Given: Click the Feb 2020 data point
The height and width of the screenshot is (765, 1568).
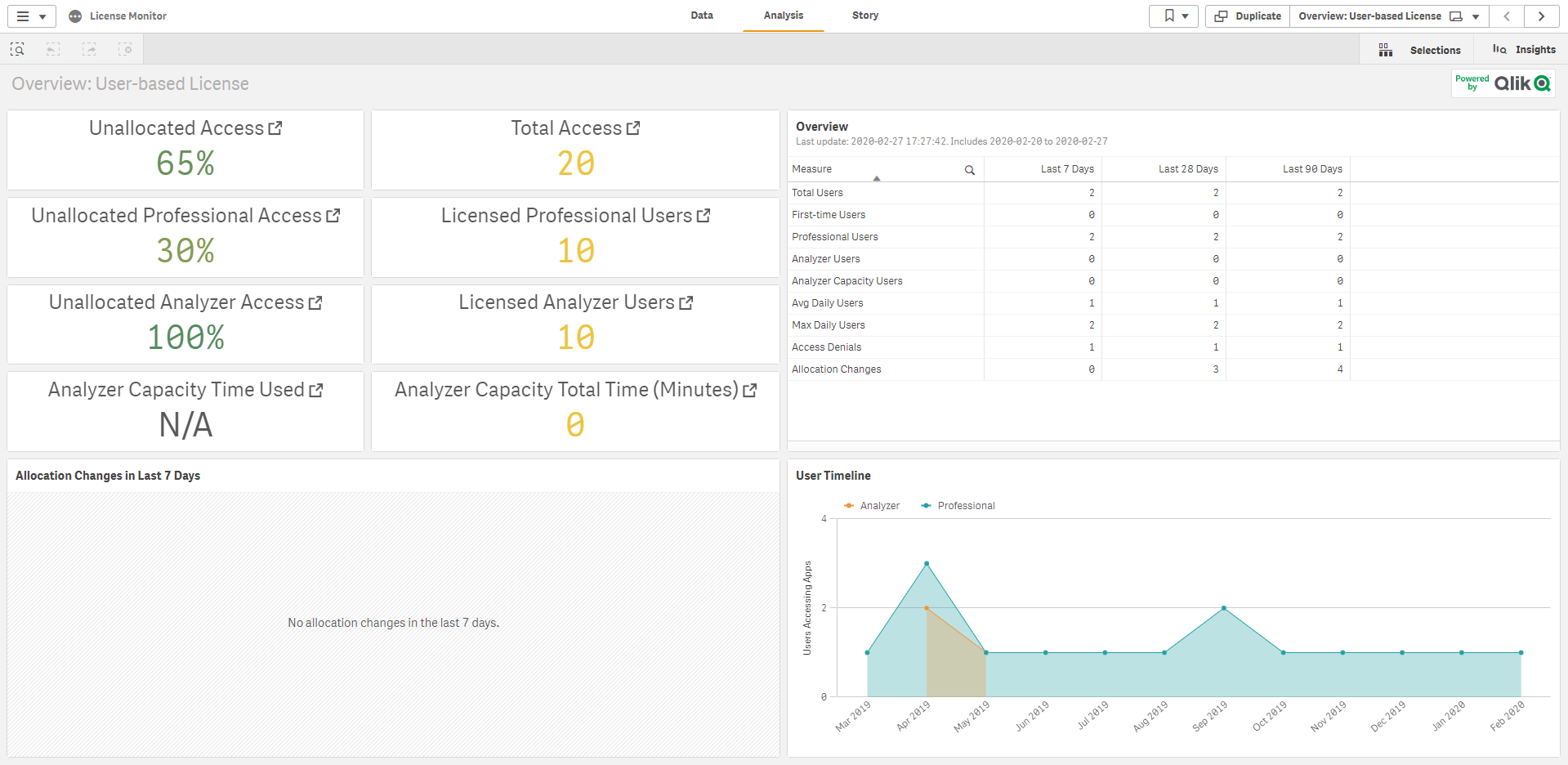Looking at the screenshot, I should point(1521,652).
